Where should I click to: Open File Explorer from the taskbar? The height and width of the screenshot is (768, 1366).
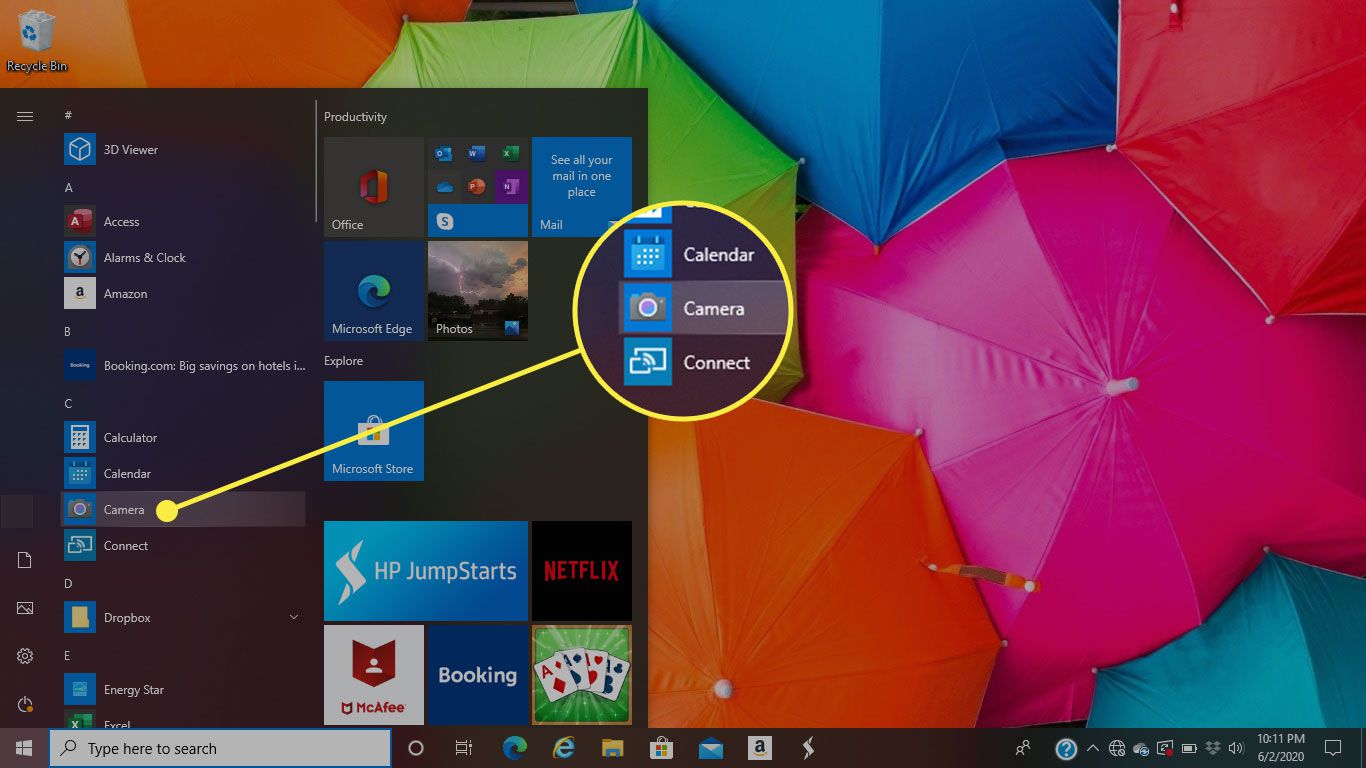[612, 748]
